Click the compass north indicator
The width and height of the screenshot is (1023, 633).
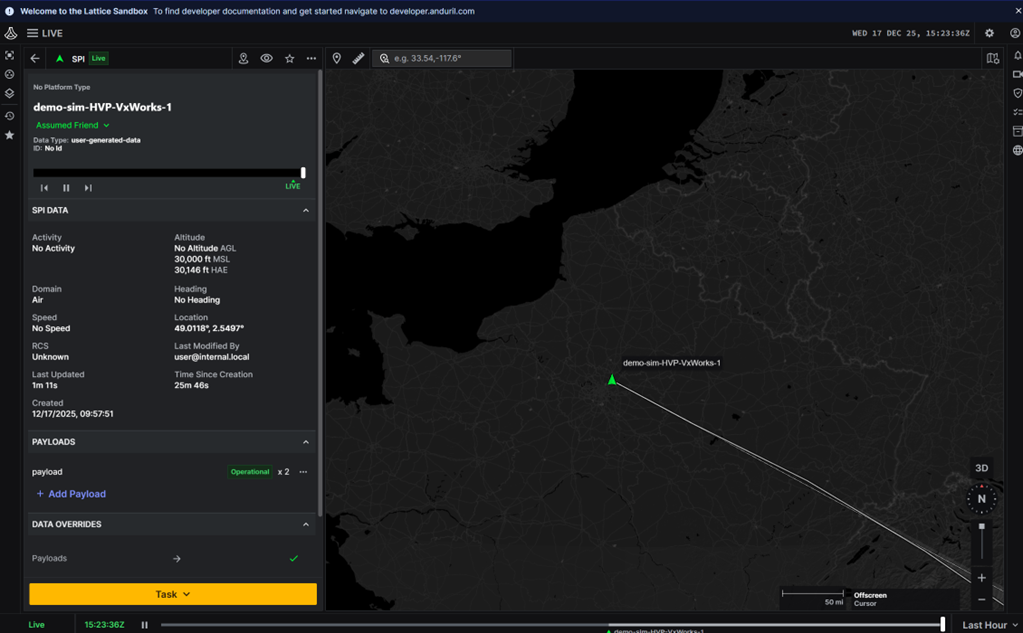pos(981,499)
